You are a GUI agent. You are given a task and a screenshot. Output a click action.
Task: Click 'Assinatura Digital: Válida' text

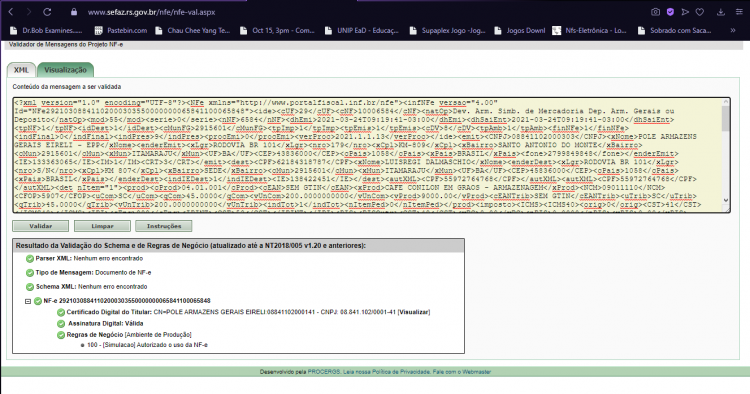[105, 323]
